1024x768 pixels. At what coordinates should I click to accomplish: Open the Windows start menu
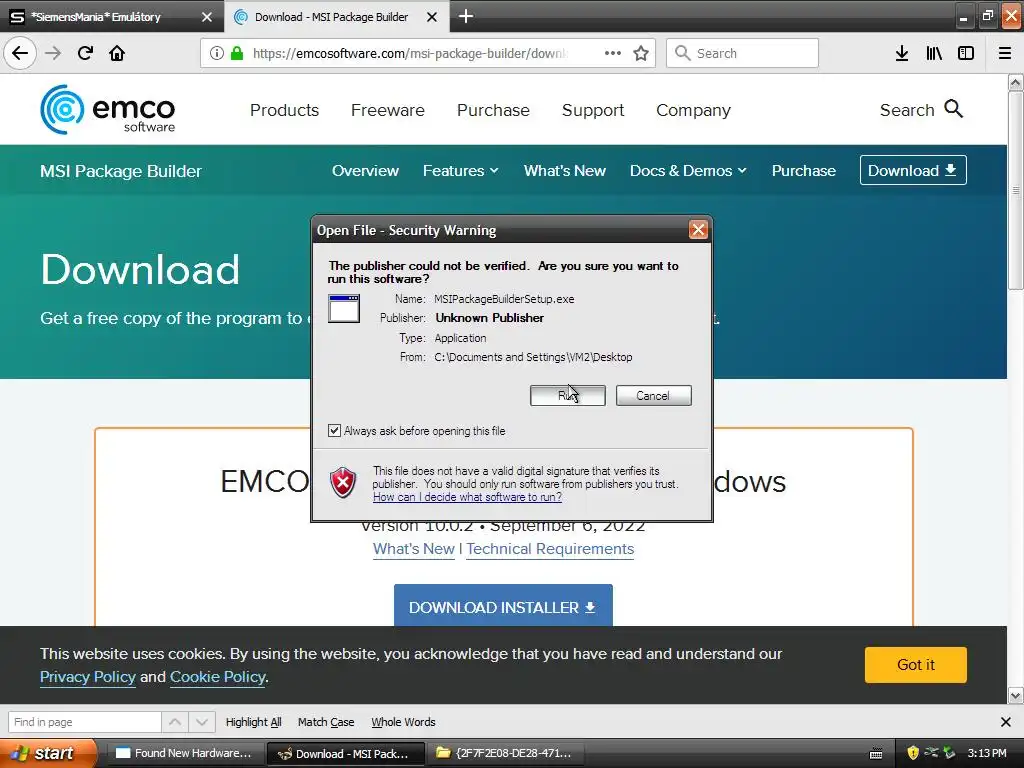point(48,753)
